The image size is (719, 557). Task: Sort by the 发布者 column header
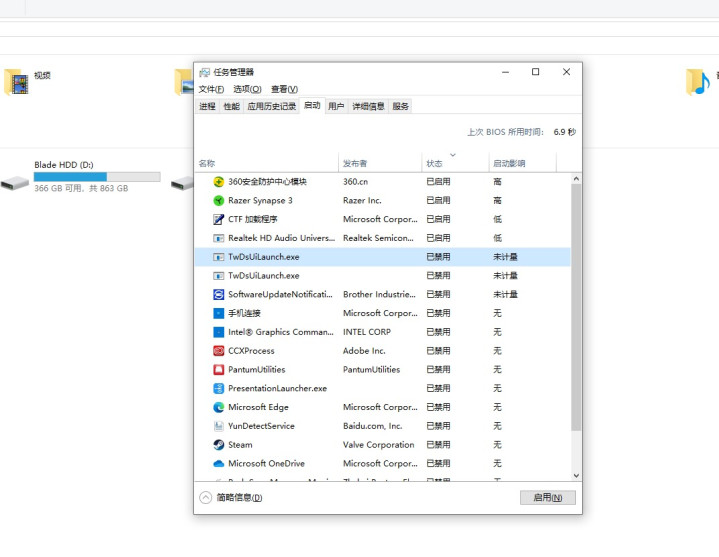pos(380,163)
